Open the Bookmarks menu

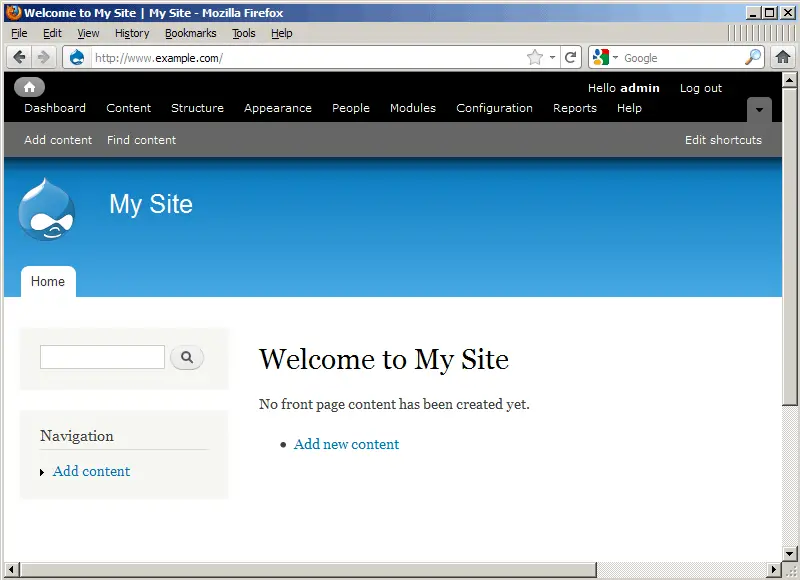click(190, 33)
